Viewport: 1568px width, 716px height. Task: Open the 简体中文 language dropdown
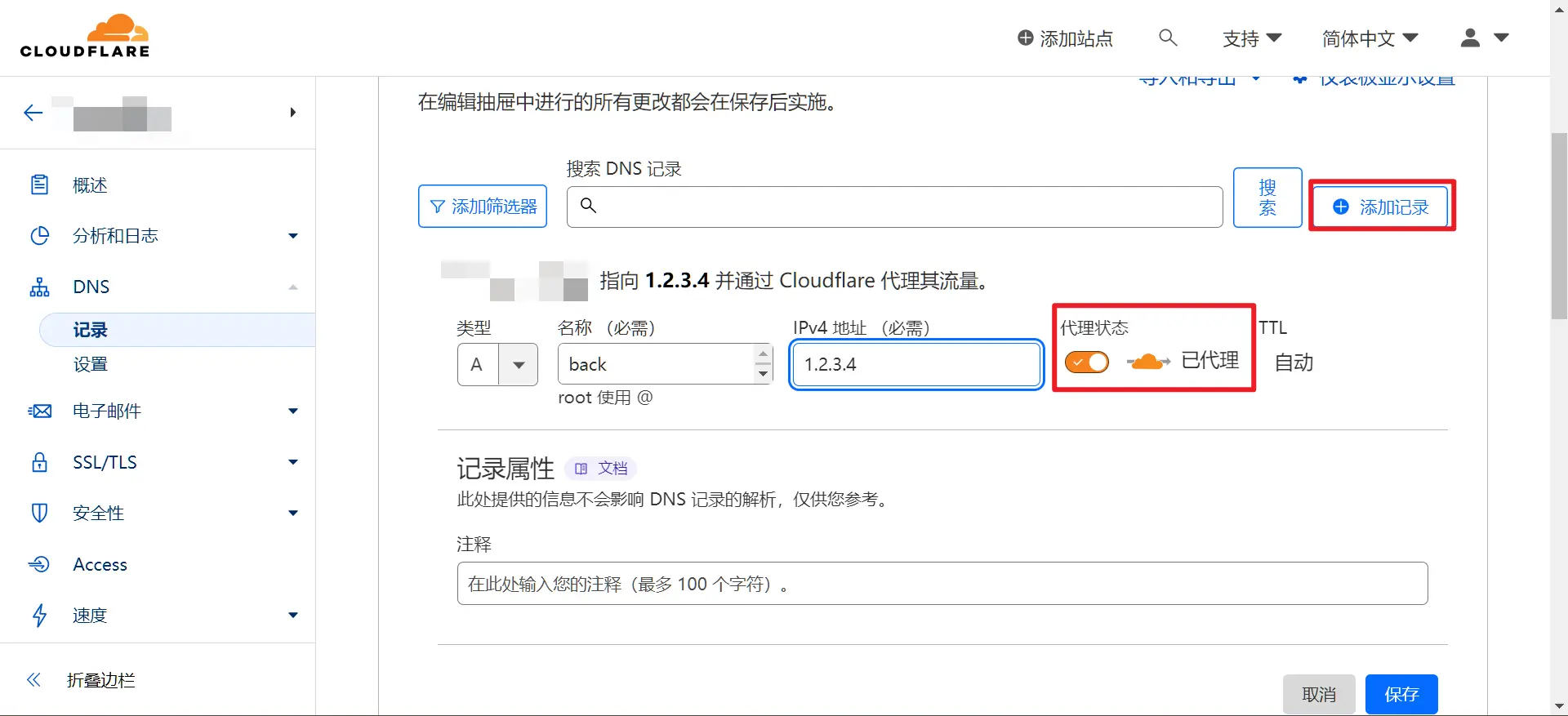tap(1370, 38)
